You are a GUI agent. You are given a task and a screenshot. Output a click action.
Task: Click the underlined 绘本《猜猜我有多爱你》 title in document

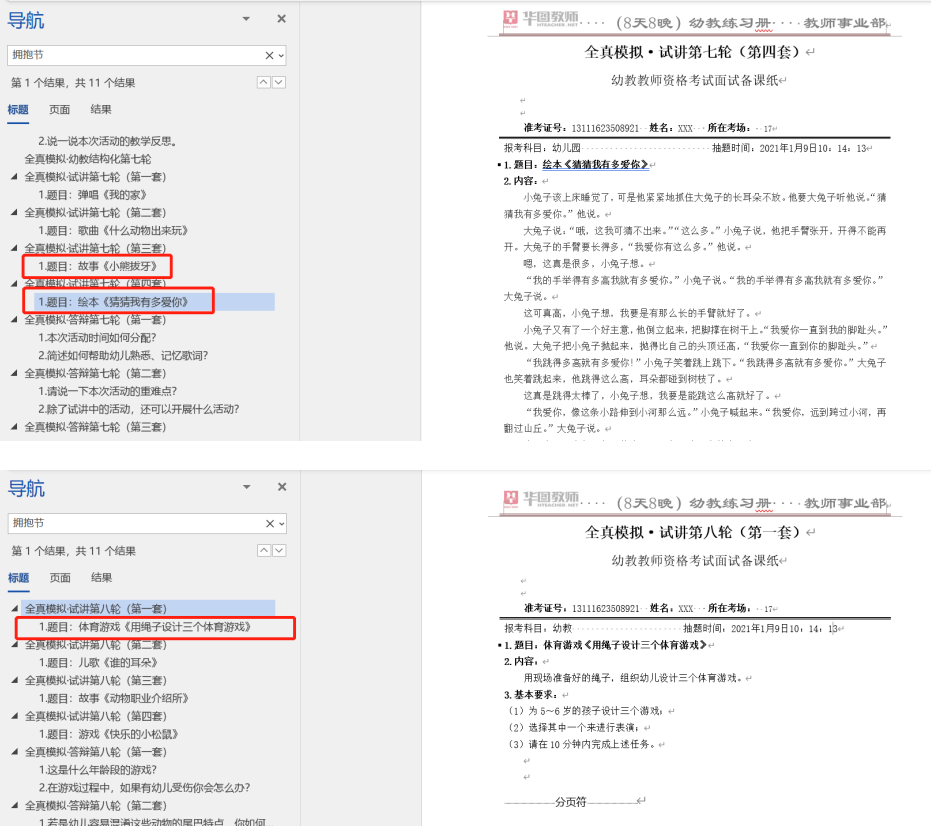(x=594, y=164)
